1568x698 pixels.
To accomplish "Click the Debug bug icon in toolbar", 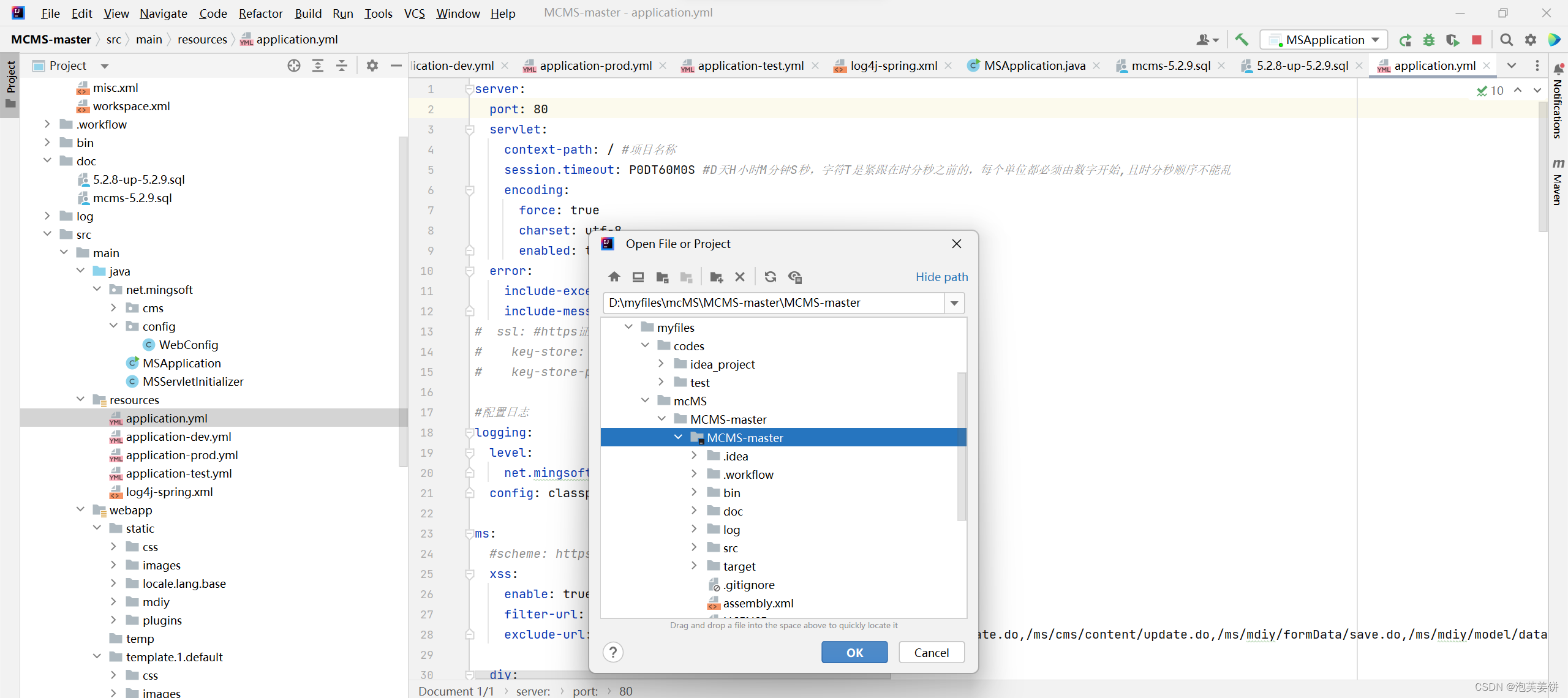I will tap(1429, 40).
